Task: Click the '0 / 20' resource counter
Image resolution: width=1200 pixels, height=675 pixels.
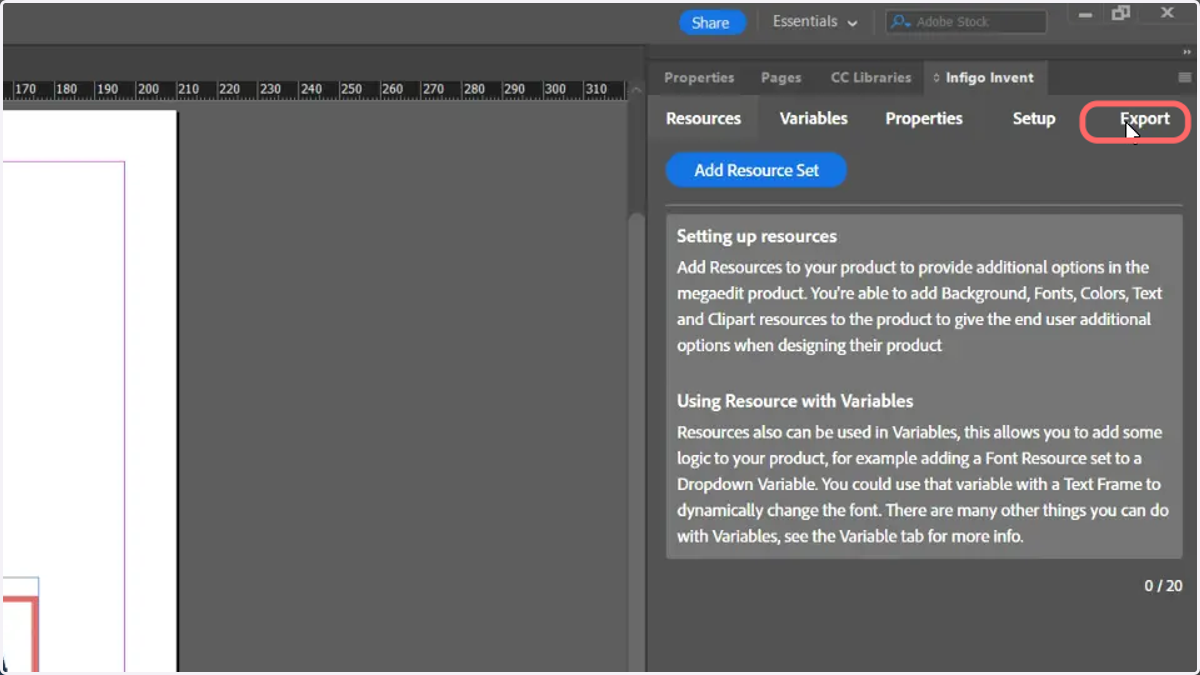Action: coord(1163,586)
